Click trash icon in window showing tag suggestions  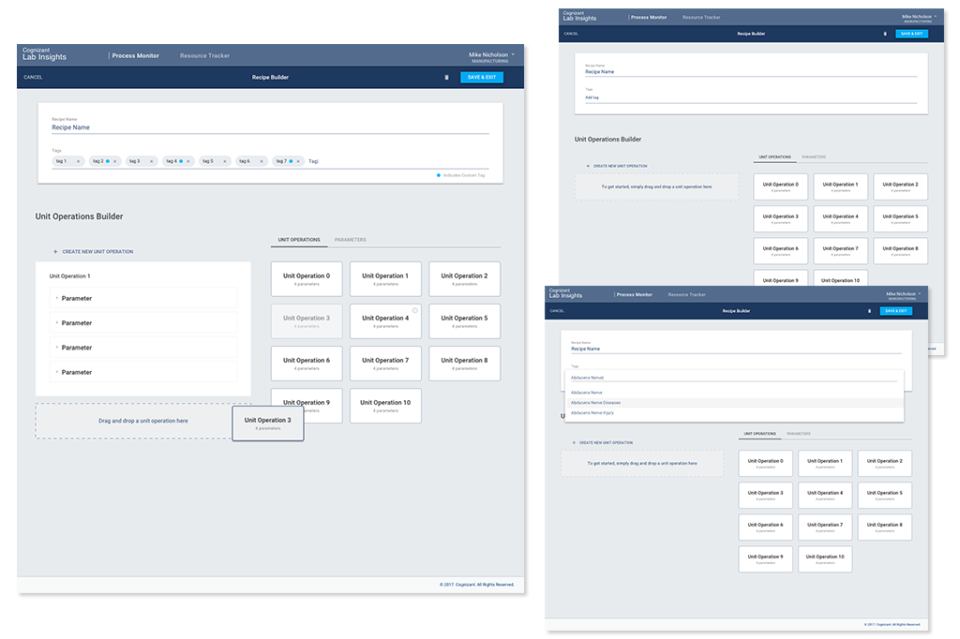869,311
